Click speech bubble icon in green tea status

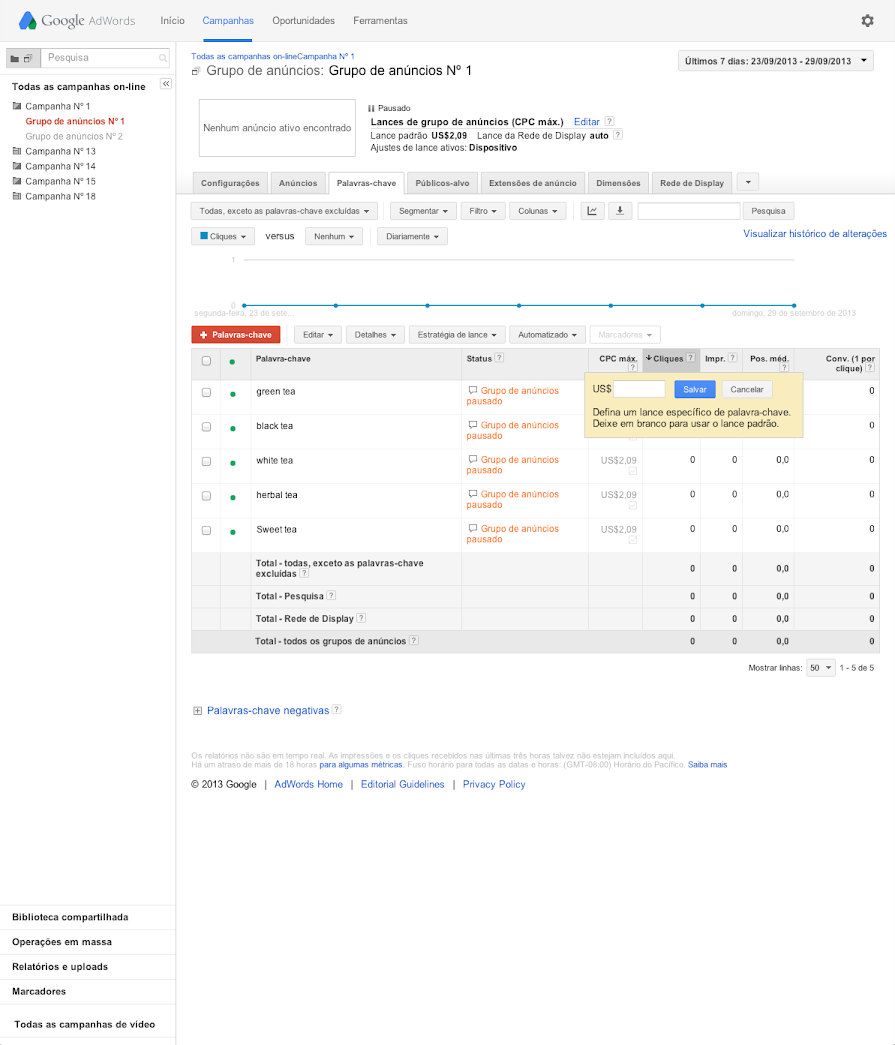472,391
